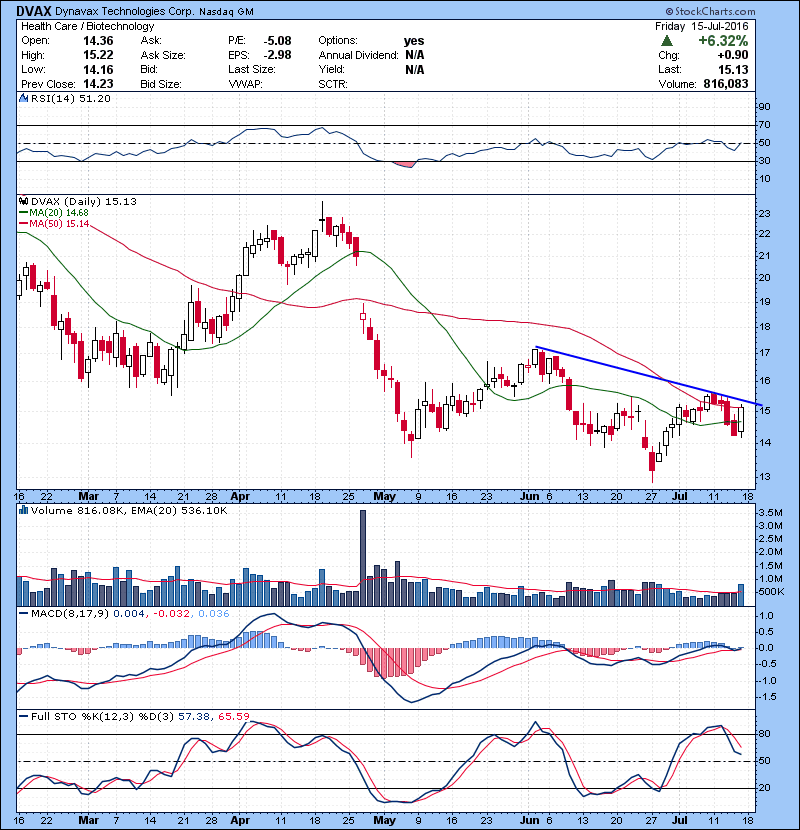Select the P/E value -5.08
This screenshot has width=800, height=830.
click(277, 41)
